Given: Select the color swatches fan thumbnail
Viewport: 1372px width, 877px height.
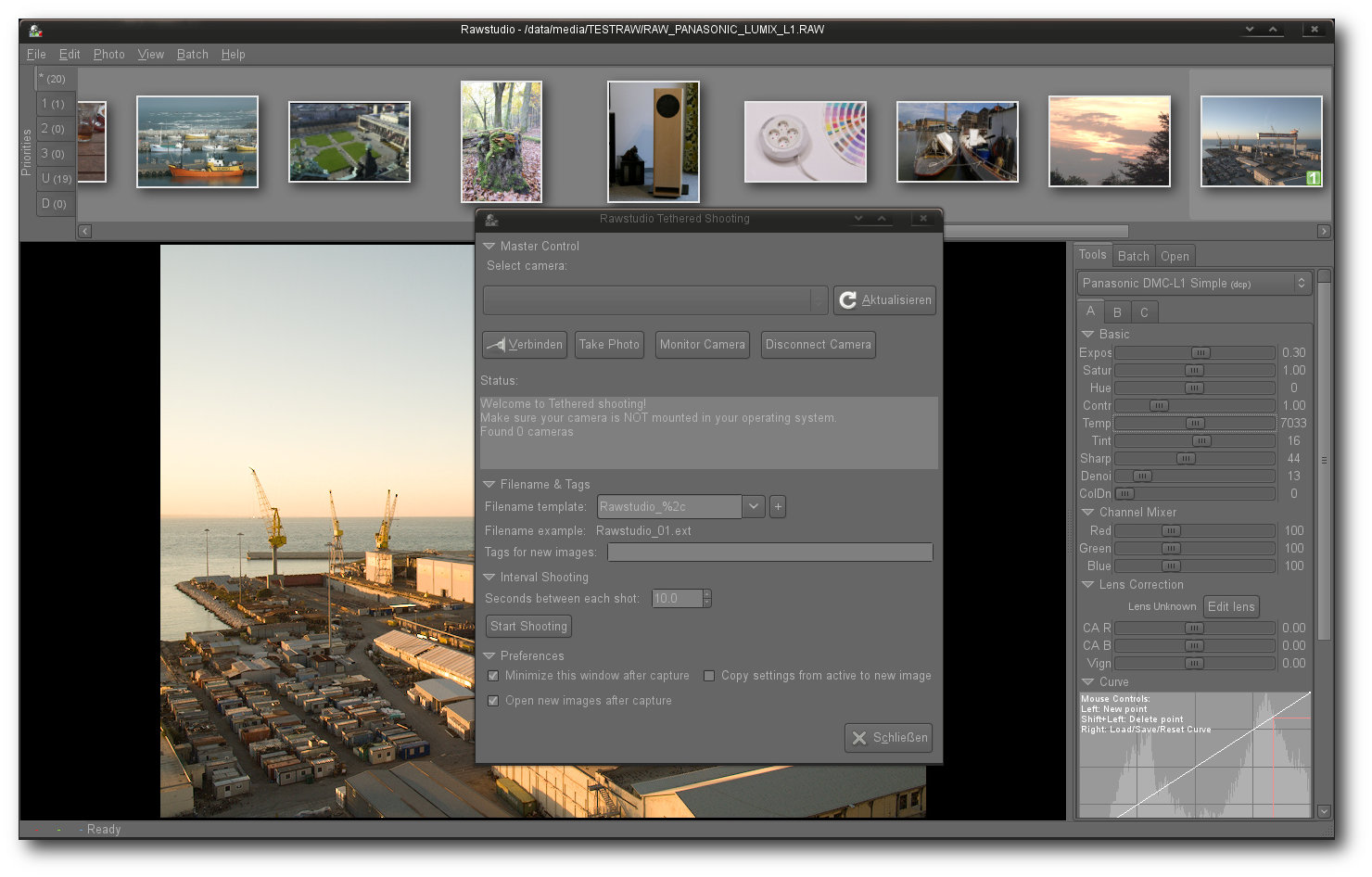Looking at the screenshot, I should pyautogui.click(x=806, y=142).
